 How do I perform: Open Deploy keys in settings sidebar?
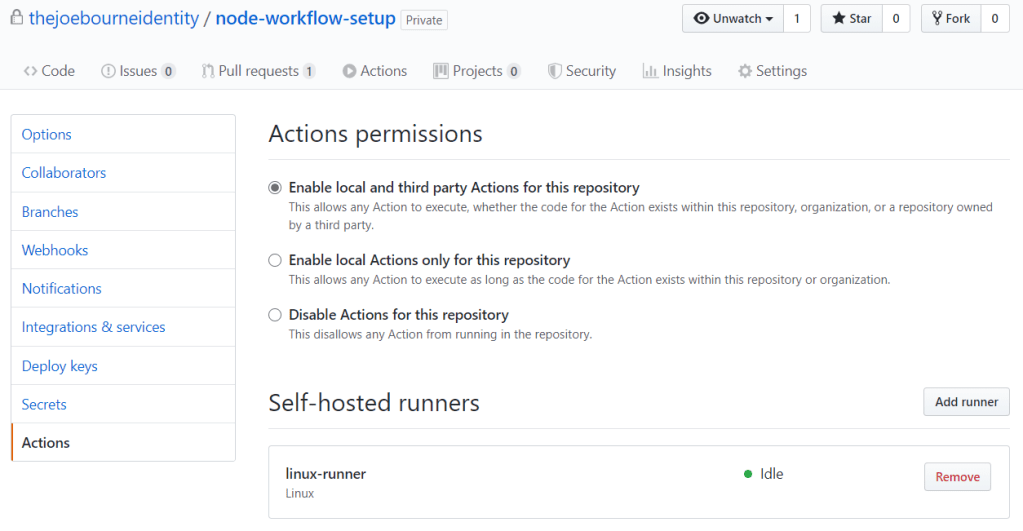click(x=123, y=366)
